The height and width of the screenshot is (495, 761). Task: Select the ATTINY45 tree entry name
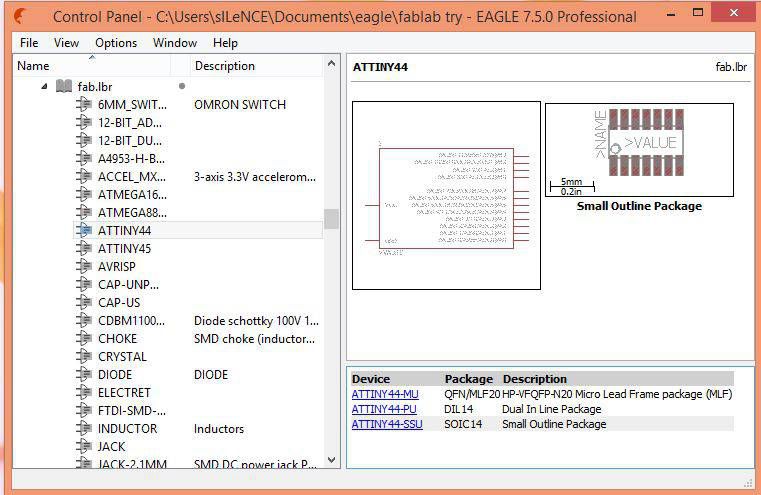click(x=124, y=248)
